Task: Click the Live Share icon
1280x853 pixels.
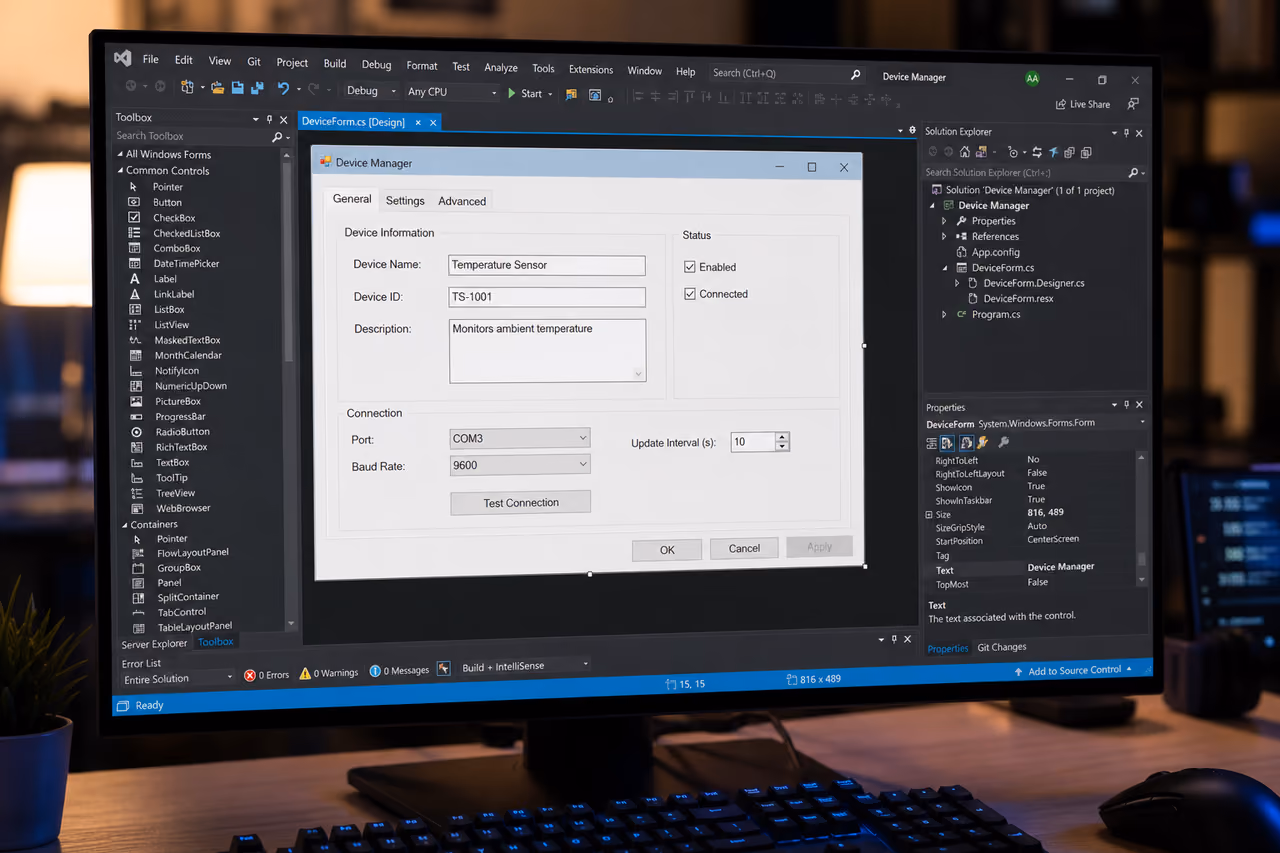Action: (x=1061, y=104)
